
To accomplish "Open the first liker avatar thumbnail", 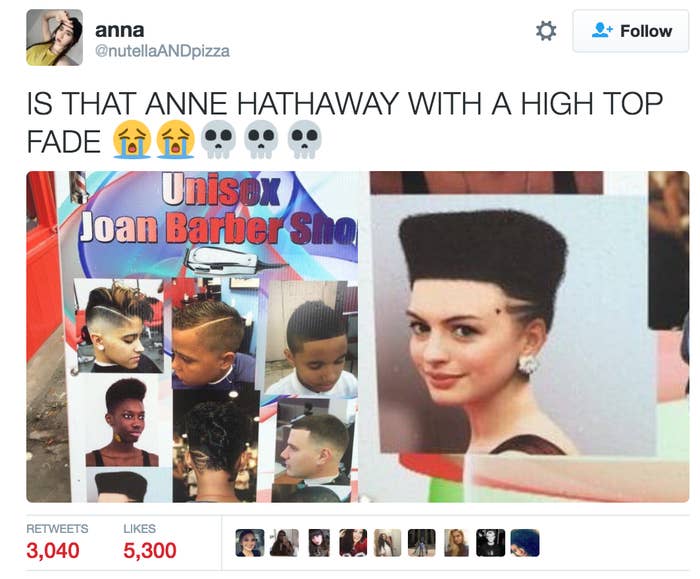I will [250, 543].
